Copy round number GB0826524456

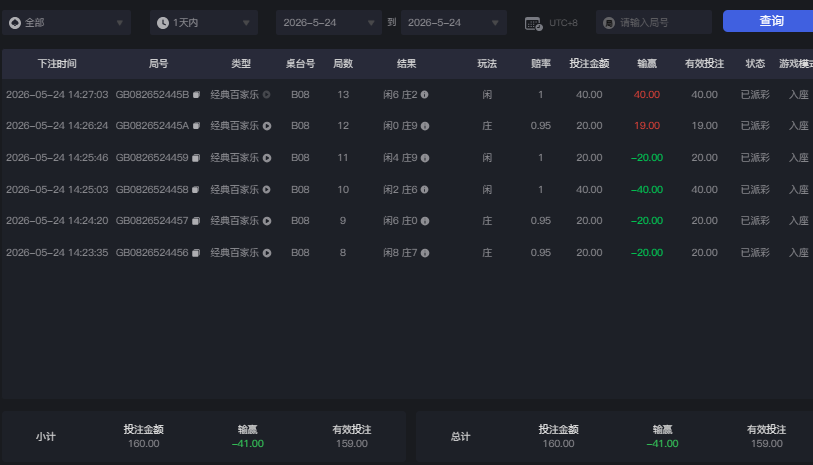[x=196, y=253]
